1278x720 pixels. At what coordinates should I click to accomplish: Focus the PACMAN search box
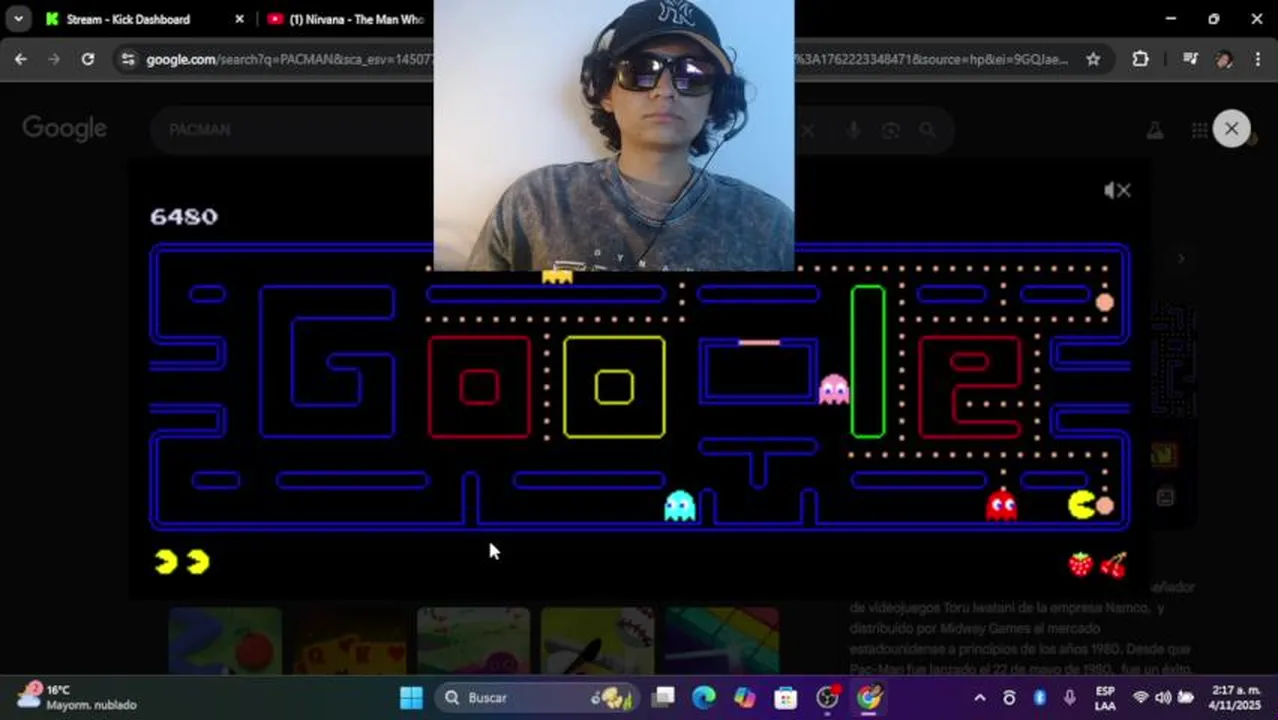tap(300, 130)
